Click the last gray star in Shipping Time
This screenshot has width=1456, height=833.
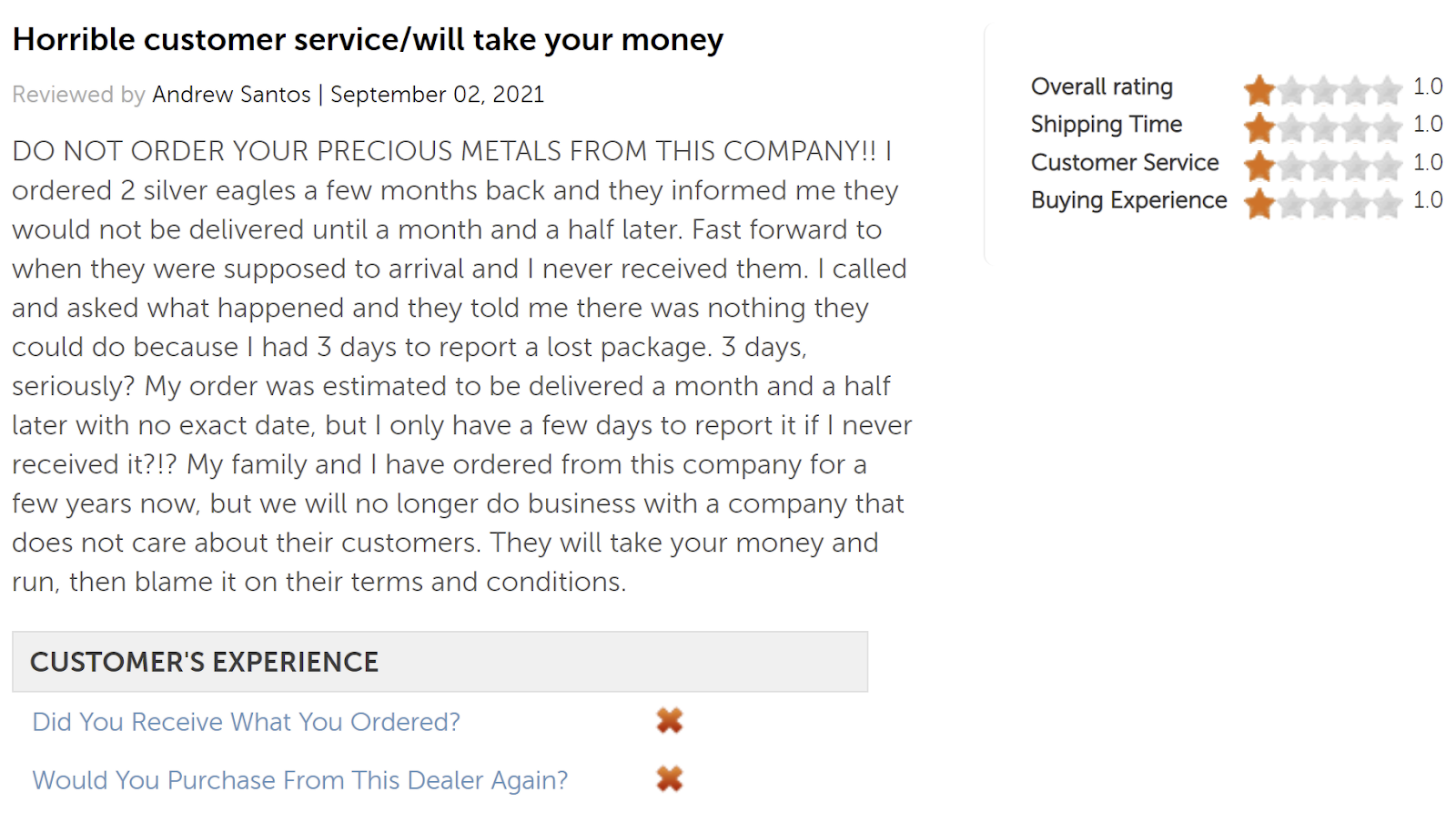tap(1387, 127)
